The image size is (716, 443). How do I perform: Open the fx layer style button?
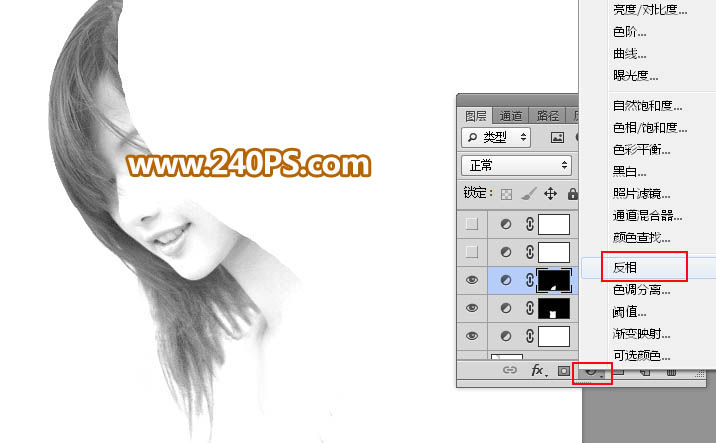[539, 370]
